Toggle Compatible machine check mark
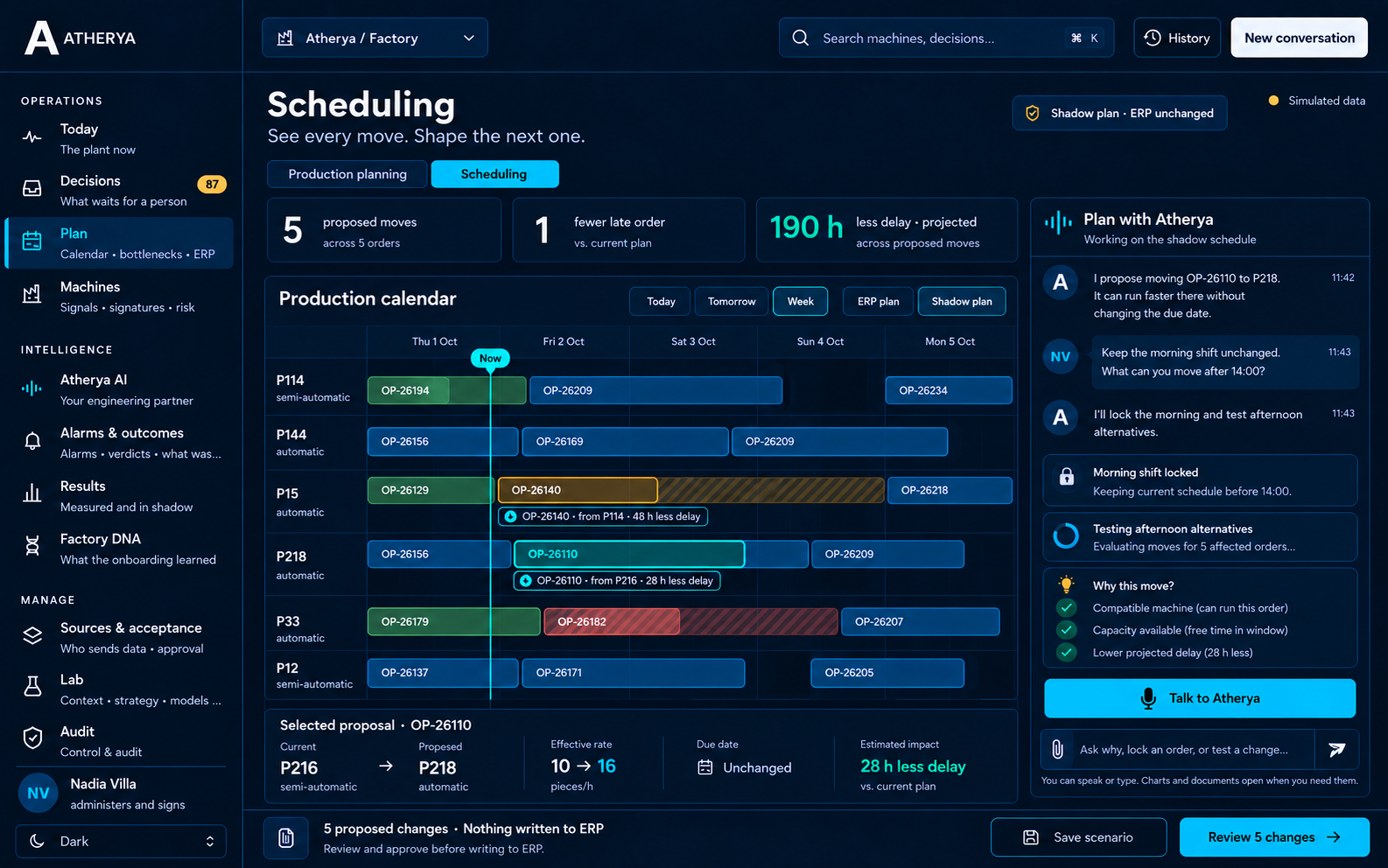This screenshot has height=868, width=1388. click(1066, 608)
